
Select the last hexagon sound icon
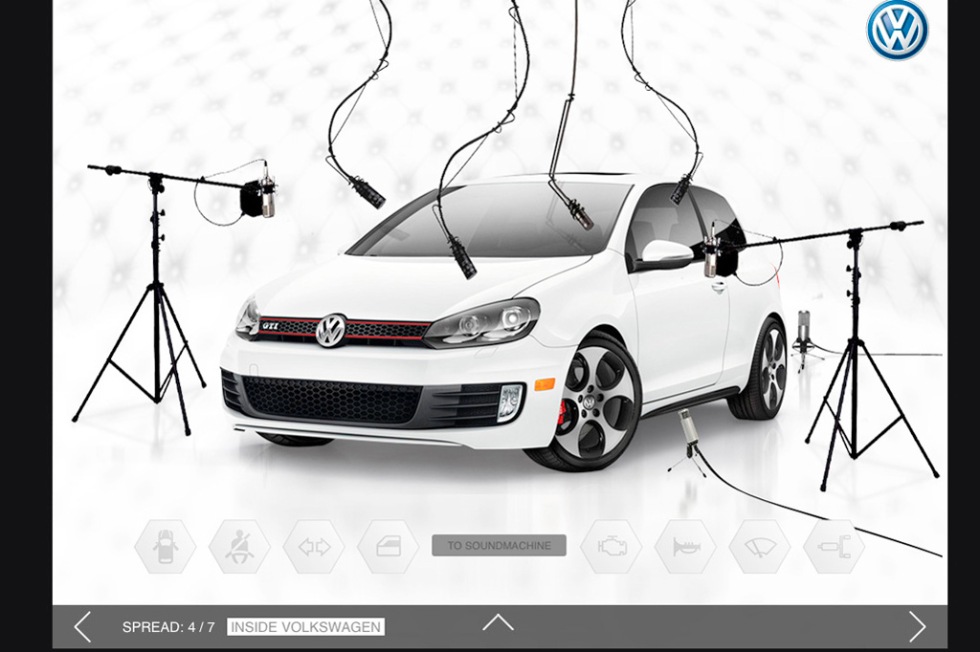click(x=833, y=547)
